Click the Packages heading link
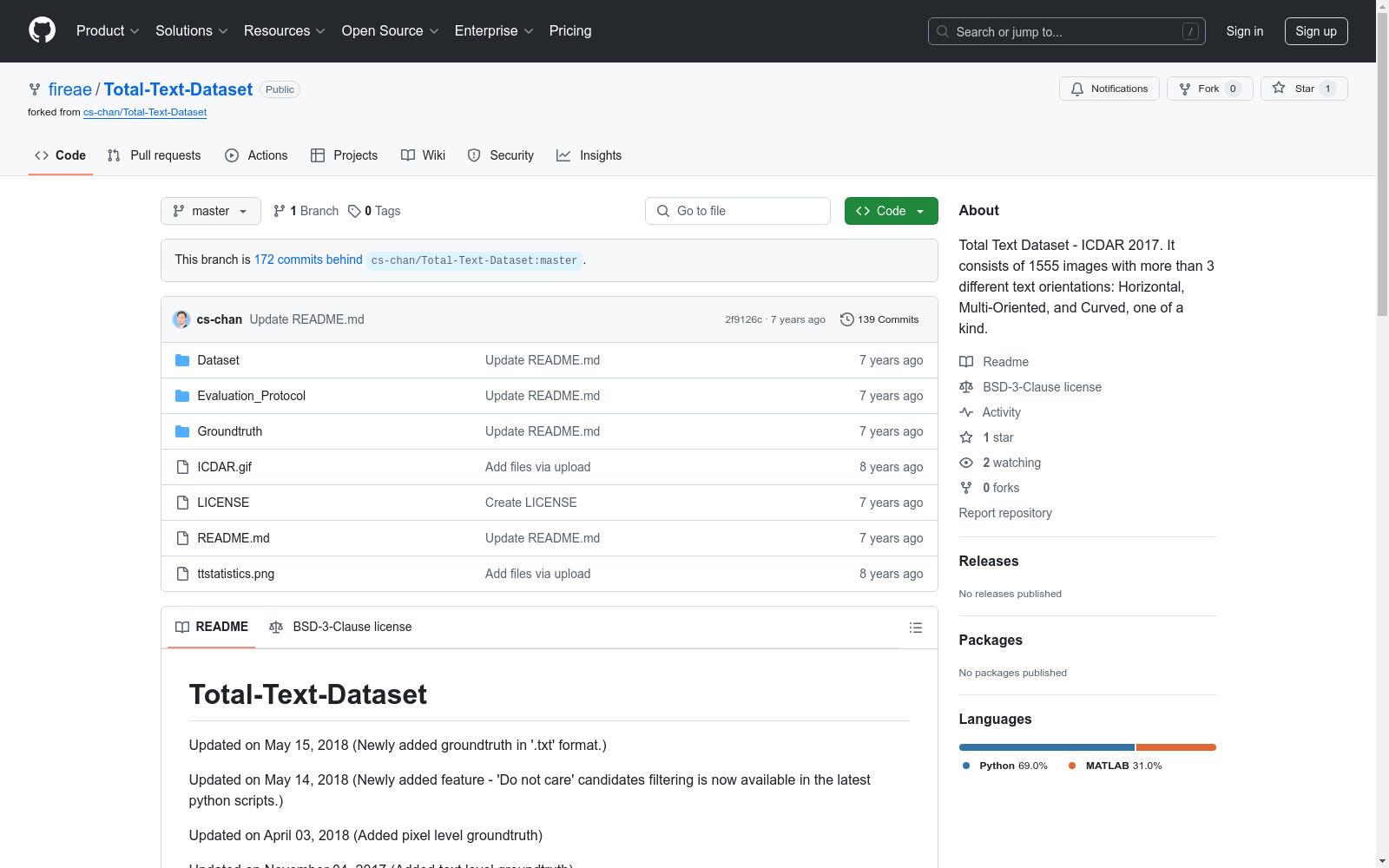Screen dimensions: 1389x868 pos(991,640)
